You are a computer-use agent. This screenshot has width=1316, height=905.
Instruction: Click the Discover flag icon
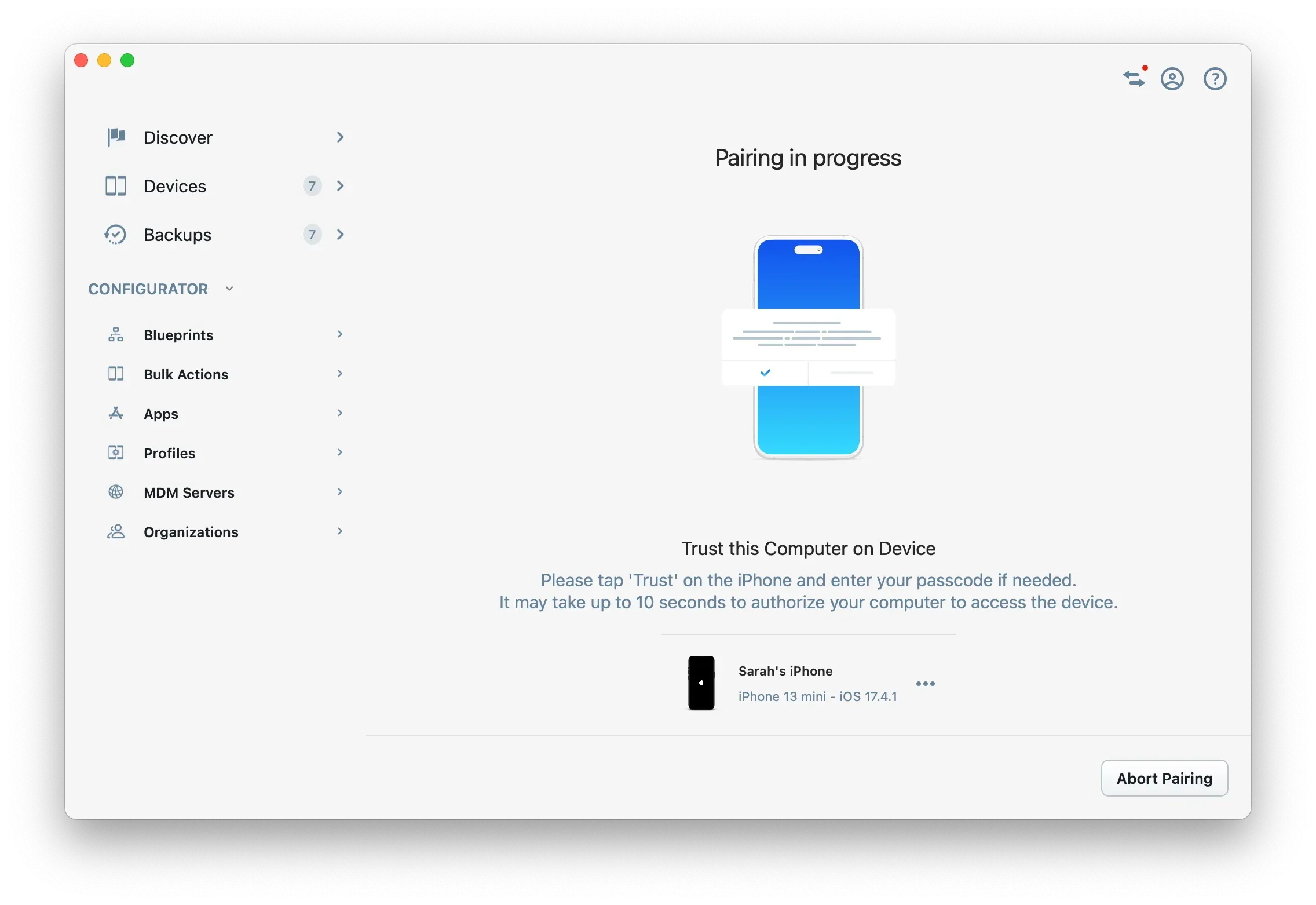point(116,137)
